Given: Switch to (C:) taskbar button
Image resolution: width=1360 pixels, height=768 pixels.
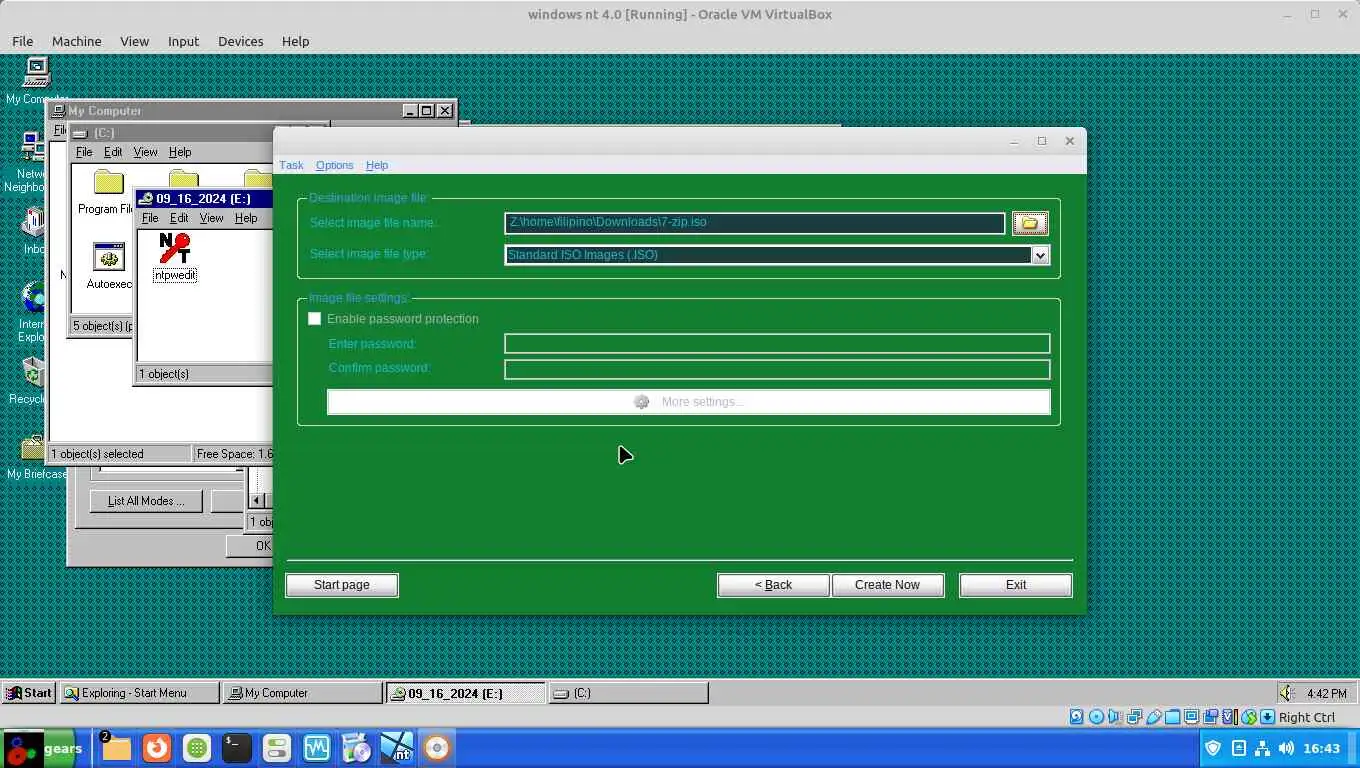Looking at the screenshot, I should click(629, 693).
